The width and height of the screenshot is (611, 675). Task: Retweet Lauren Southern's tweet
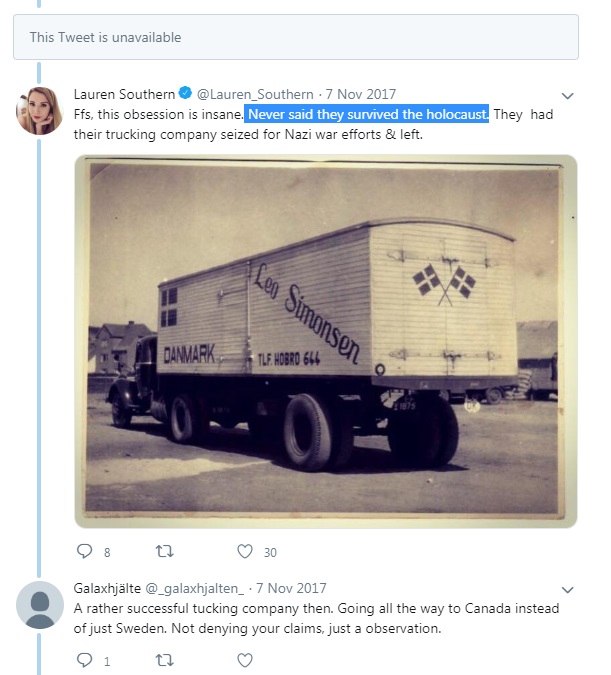[x=165, y=551]
